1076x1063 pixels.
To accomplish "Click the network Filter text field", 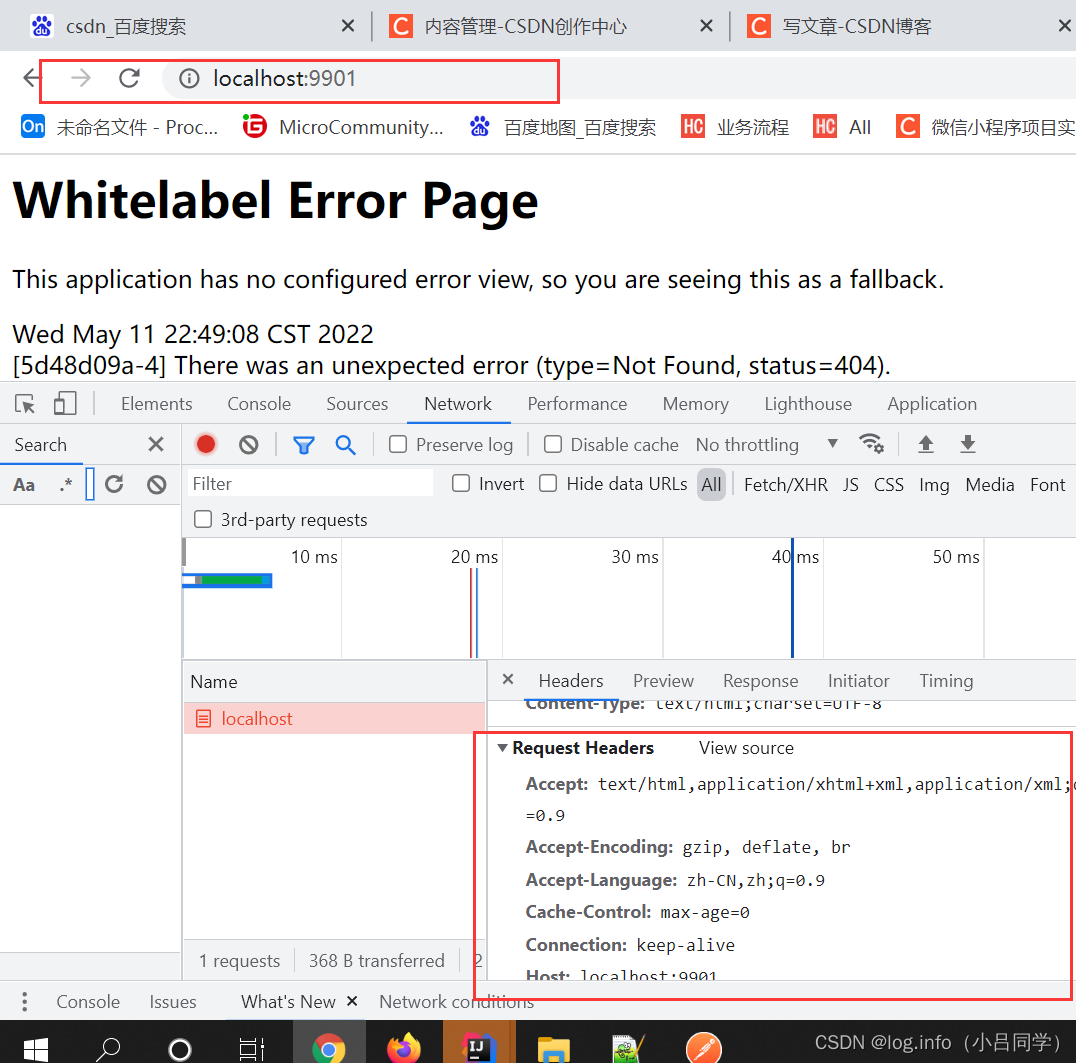I will click(310, 484).
